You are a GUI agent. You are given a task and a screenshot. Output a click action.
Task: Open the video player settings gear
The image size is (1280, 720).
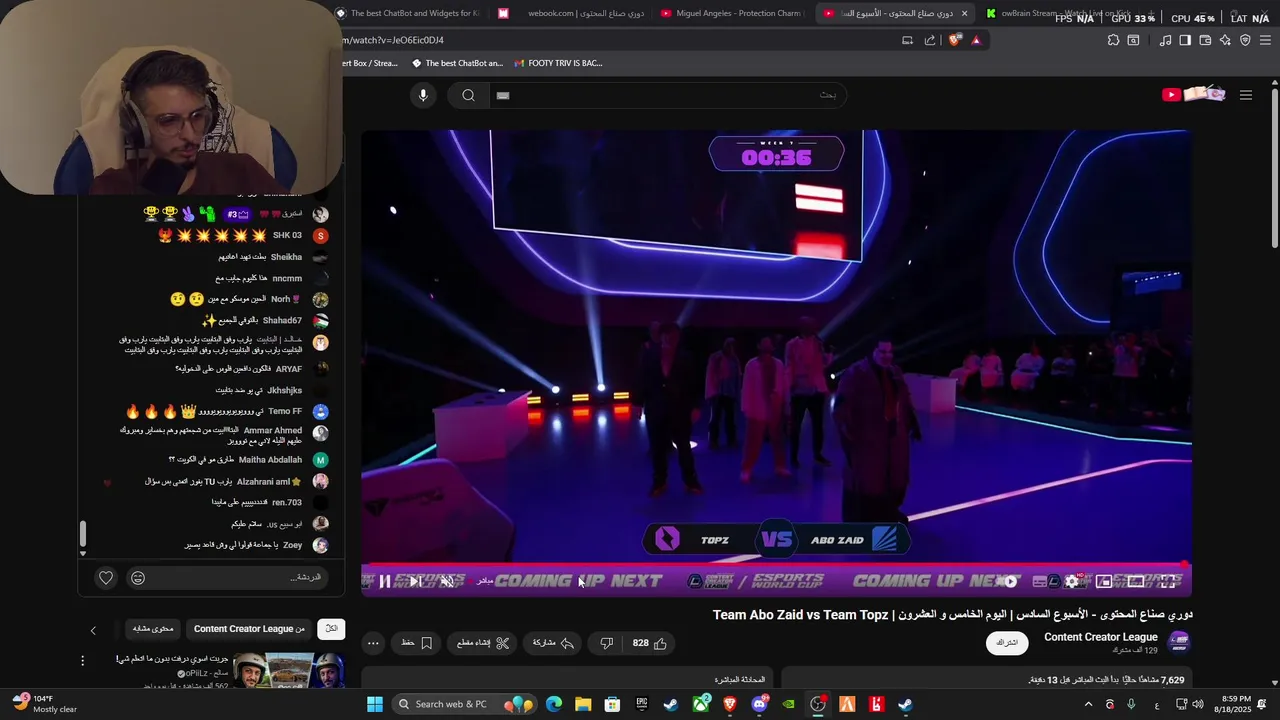coord(1073,581)
